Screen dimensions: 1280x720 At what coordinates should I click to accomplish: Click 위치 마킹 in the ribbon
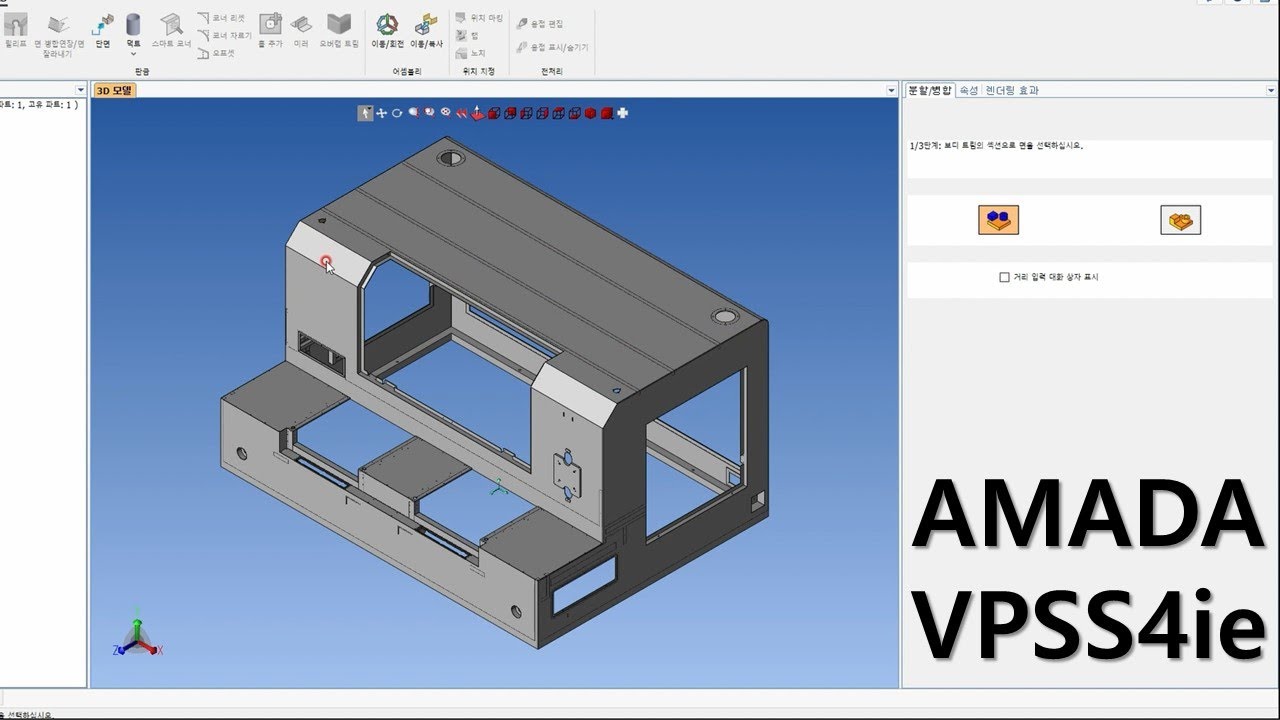pyautogui.click(x=480, y=18)
